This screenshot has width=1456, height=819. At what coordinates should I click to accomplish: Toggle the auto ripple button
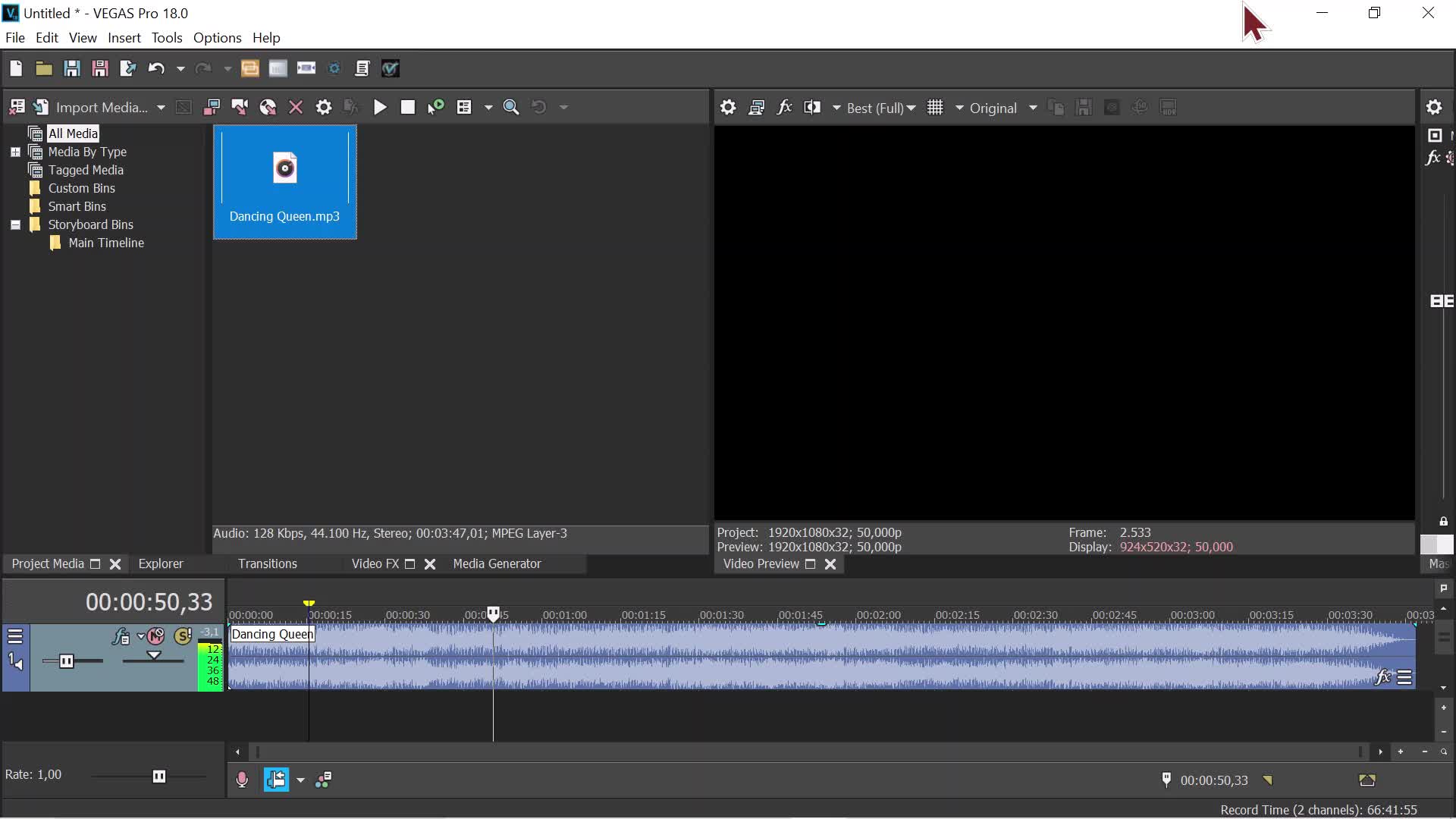pos(276,780)
